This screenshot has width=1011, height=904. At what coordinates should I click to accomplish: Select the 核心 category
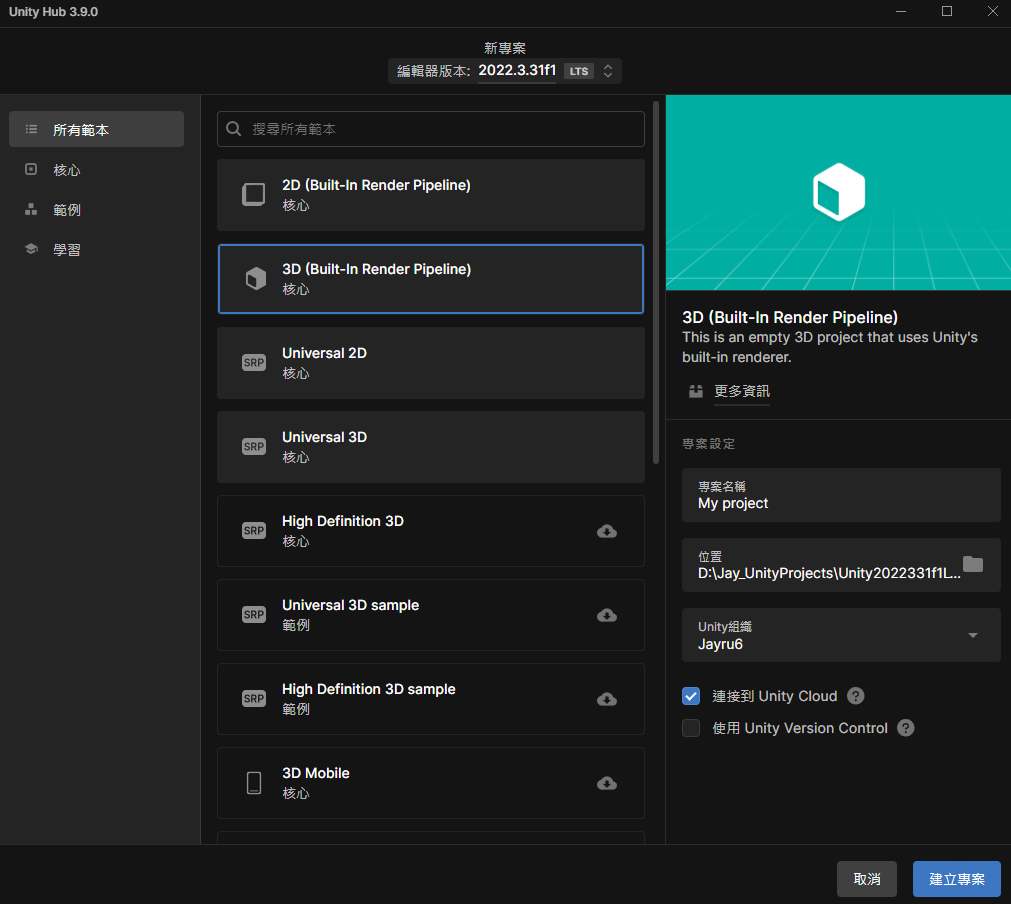97,170
